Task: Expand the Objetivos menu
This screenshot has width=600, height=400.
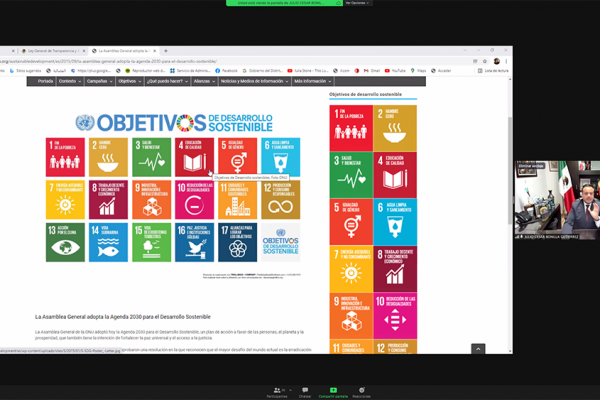Action: (130, 81)
